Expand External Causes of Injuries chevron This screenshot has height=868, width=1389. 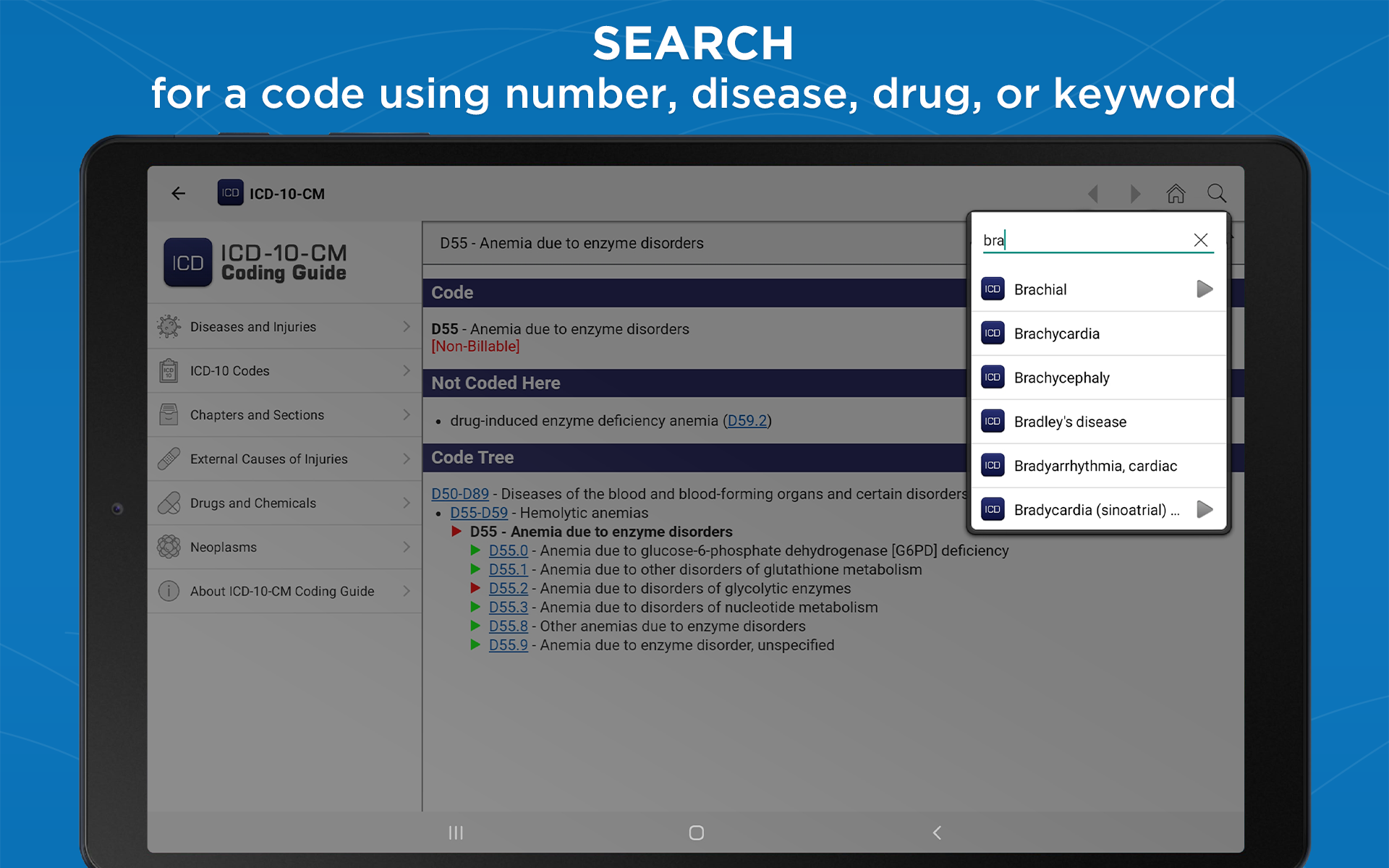[x=407, y=459]
